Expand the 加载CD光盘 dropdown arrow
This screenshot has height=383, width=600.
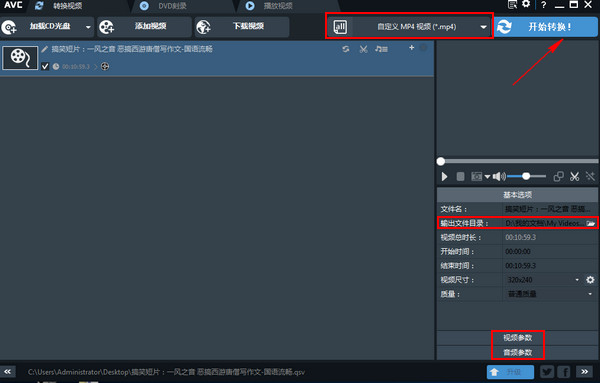click(x=88, y=27)
